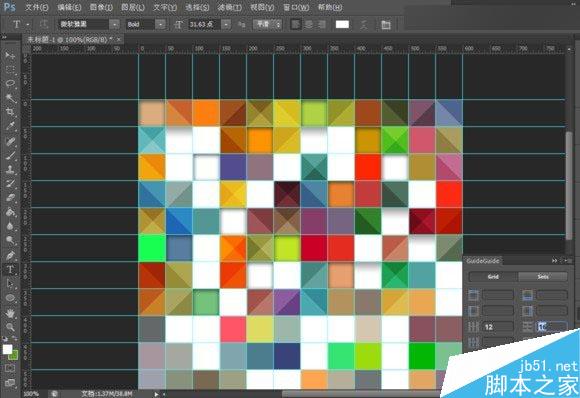Screen dimensions: 580x398
Task: Toggle center text alignment
Action: click(308, 24)
